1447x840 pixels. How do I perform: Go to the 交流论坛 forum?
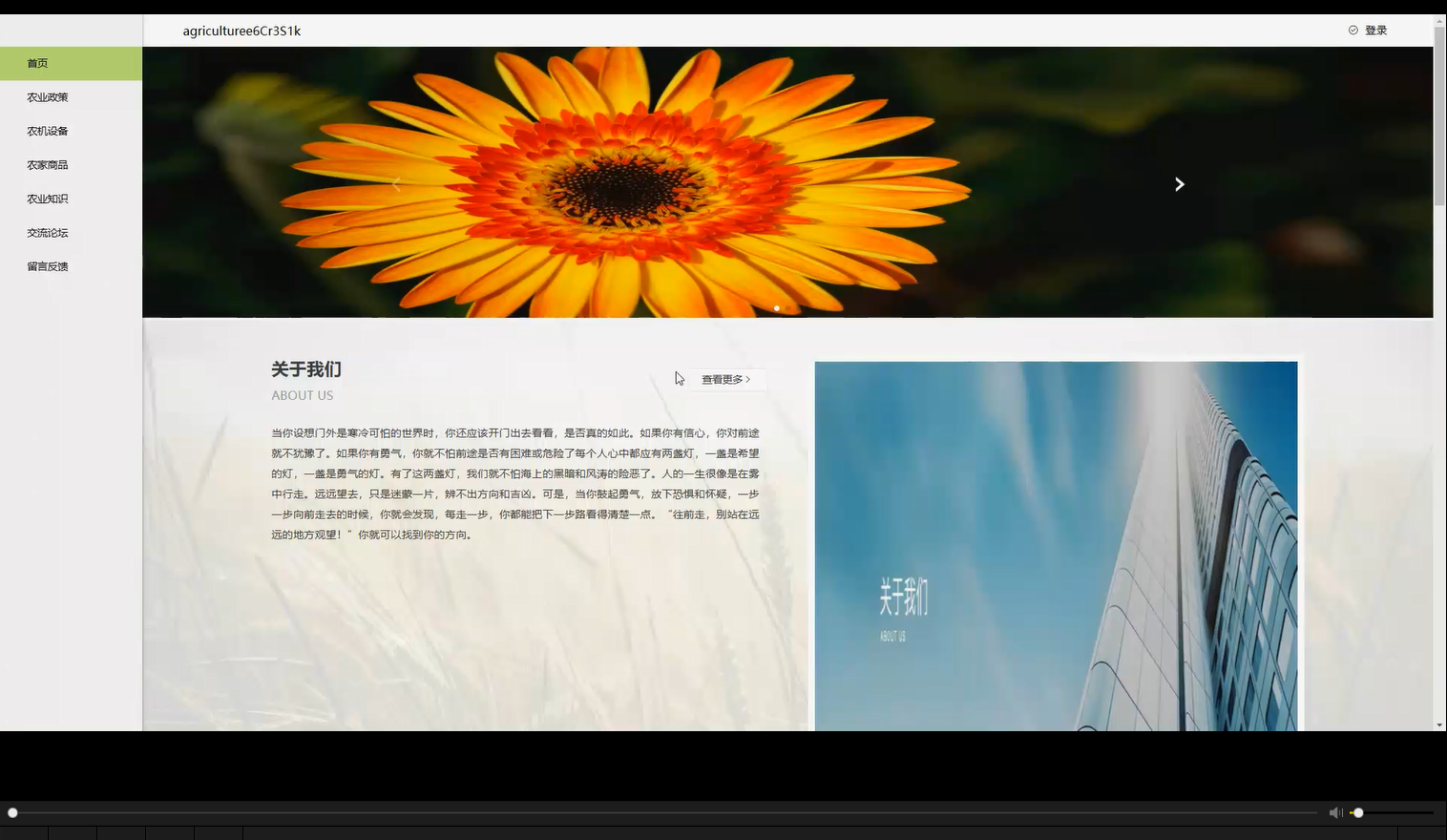point(48,232)
